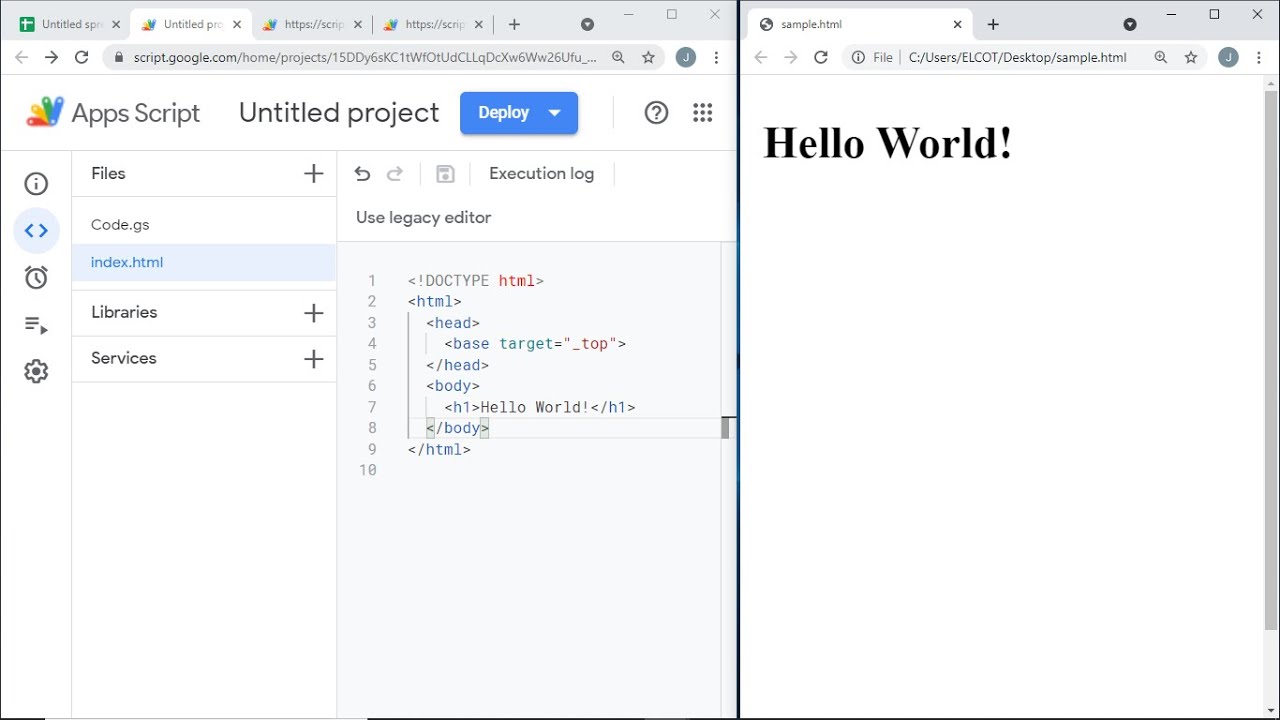The width and height of the screenshot is (1280, 720).
Task: Click the script.google.com address bar
Action: (365, 58)
